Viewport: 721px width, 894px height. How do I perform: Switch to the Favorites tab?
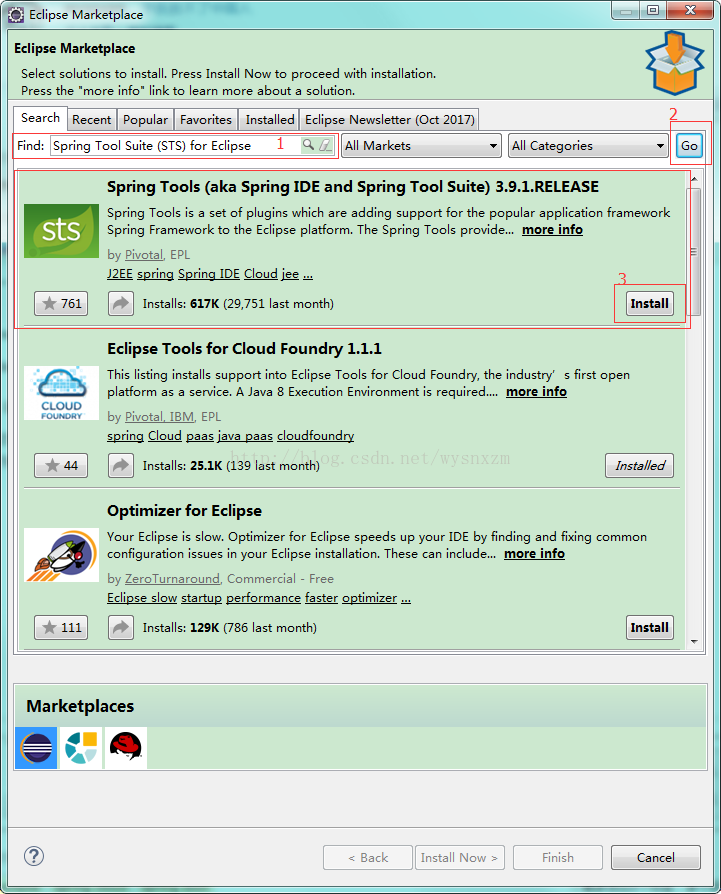[206, 120]
